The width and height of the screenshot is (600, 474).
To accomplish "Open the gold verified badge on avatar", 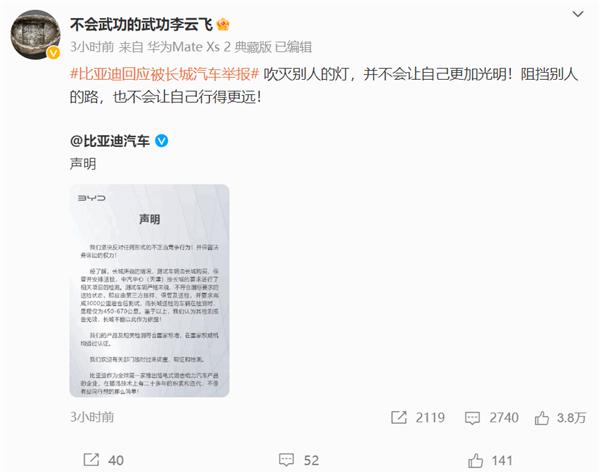I will tap(53, 52).
